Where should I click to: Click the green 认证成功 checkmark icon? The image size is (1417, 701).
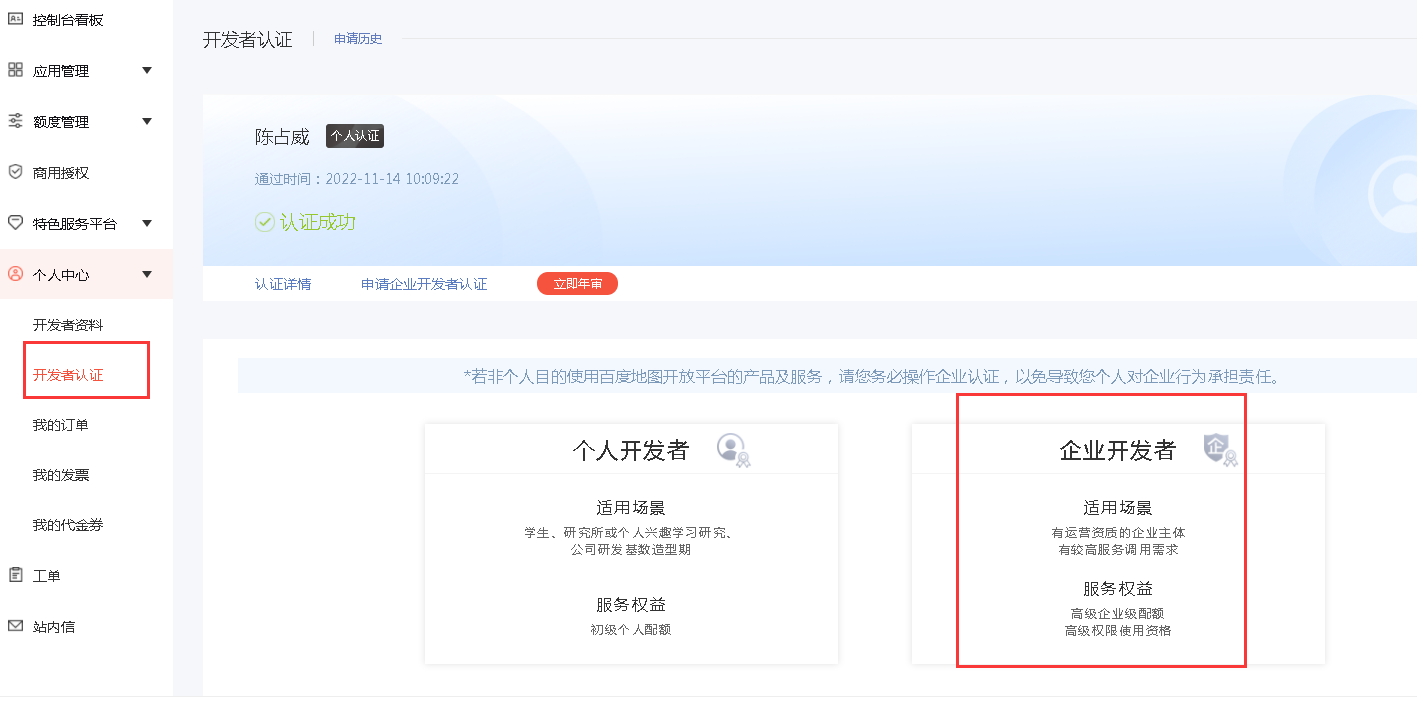point(264,222)
